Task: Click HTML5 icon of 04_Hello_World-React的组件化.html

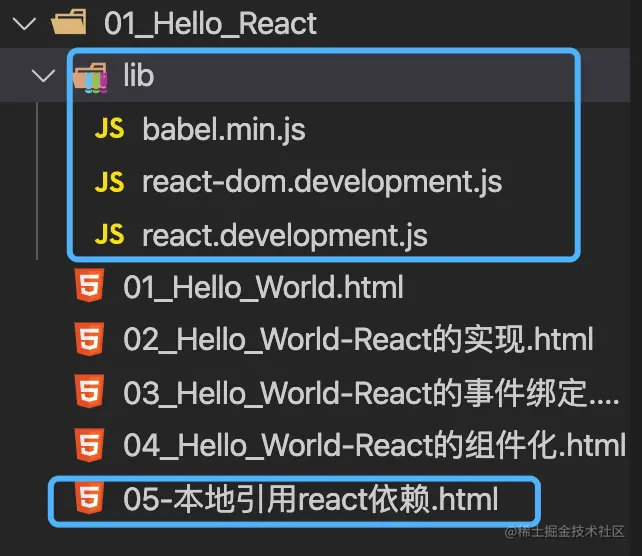Action: click(89, 445)
